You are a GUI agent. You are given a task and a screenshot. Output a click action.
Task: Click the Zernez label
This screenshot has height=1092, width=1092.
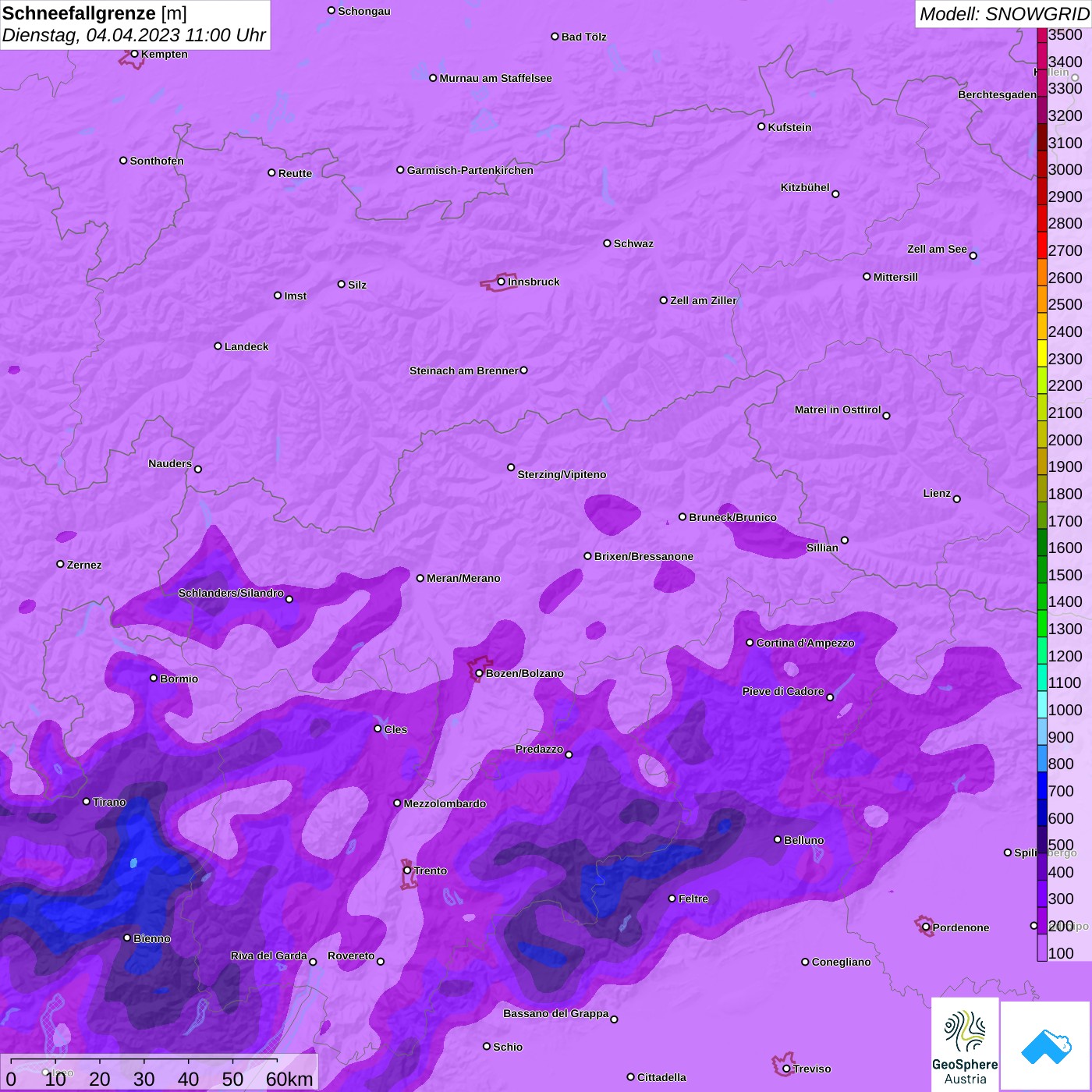[84, 565]
